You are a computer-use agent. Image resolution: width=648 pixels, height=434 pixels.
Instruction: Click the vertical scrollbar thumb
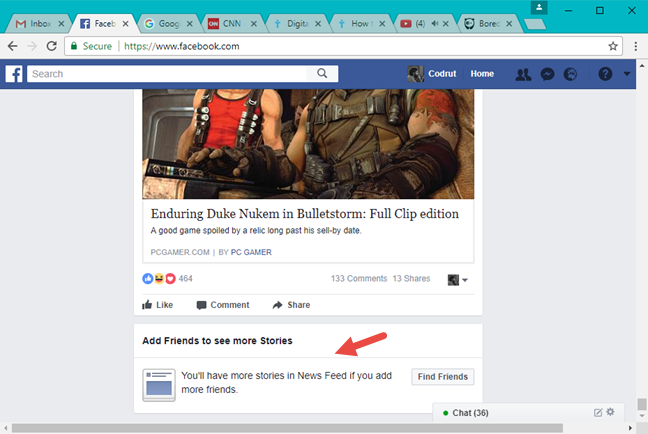641,404
